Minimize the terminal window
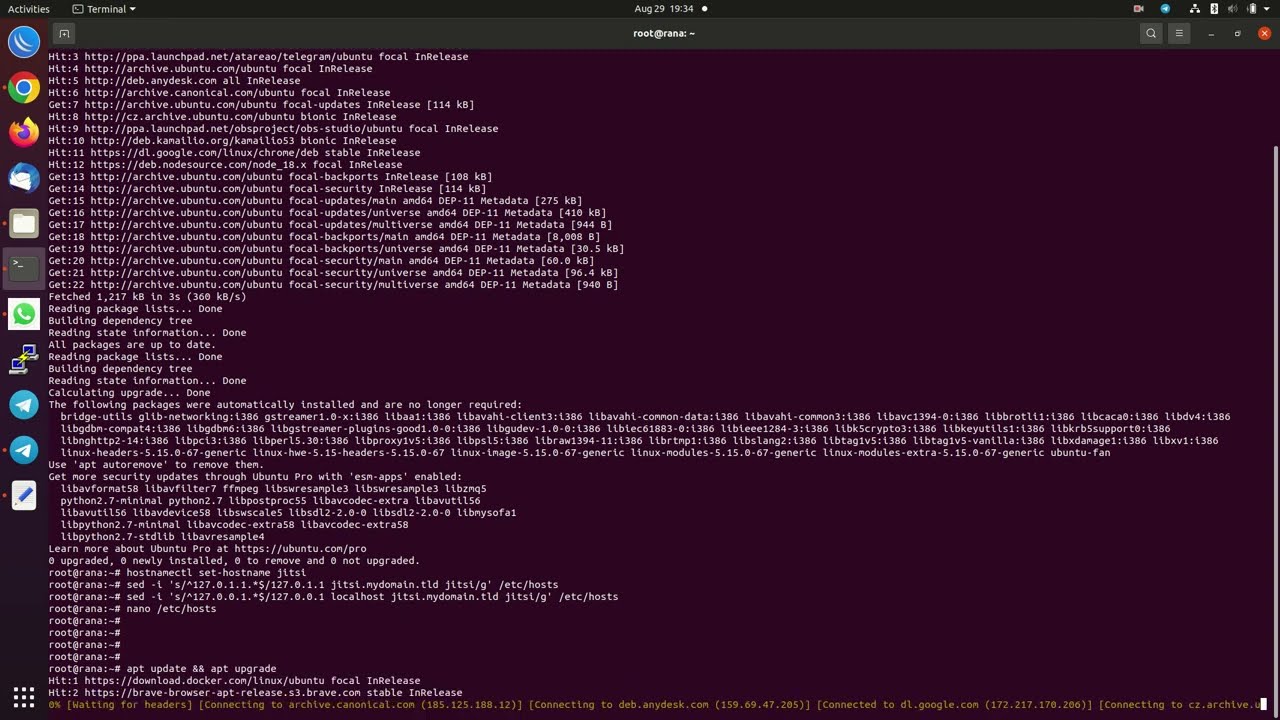The image size is (1280, 720). 1211,33
